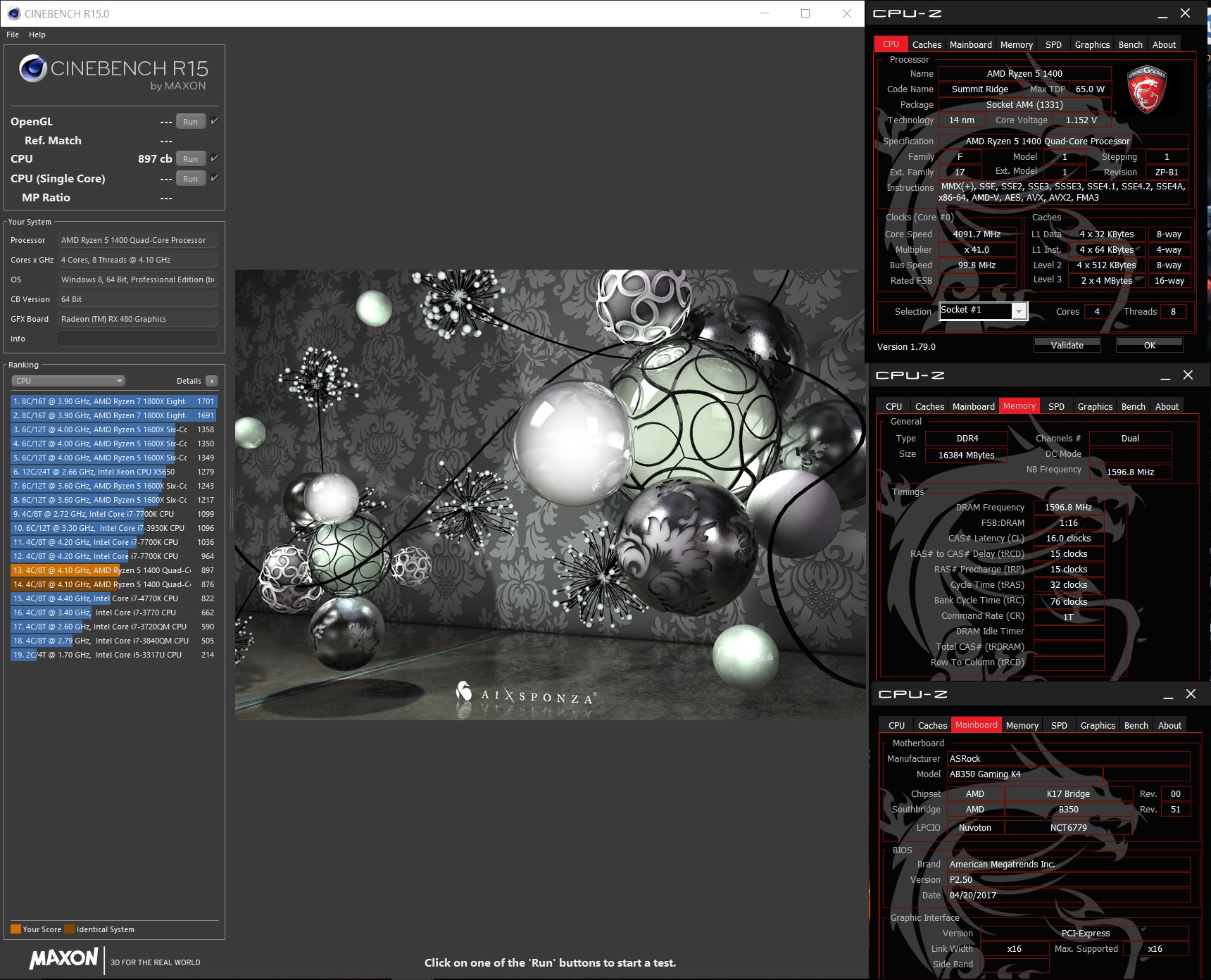The image size is (1211, 980).
Task: Select ranking row 13 Ryzen 5 1400 score 897
Action: click(x=113, y=570)
